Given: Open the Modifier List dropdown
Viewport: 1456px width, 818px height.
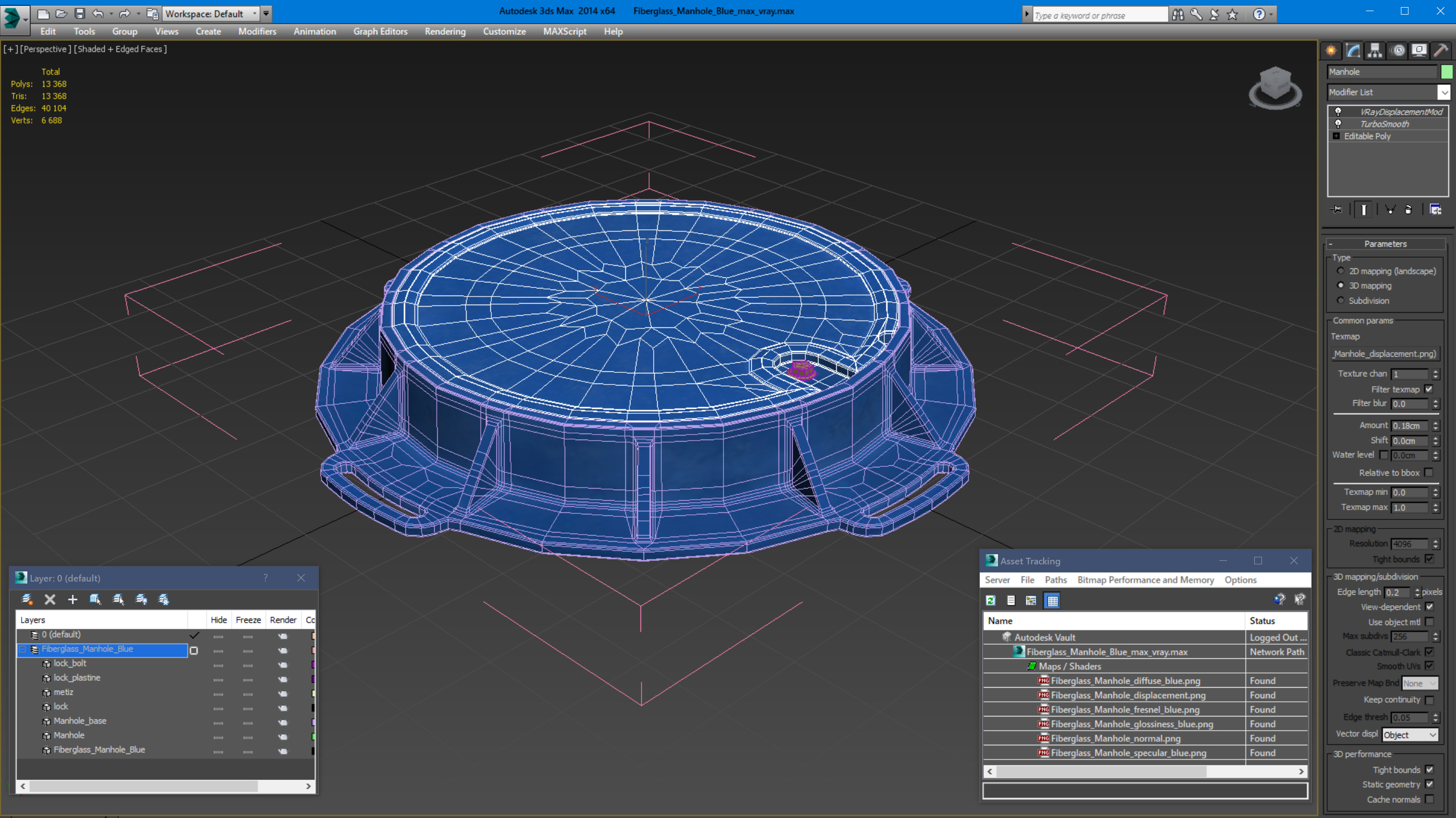Looking at the screenshot, I should tap(1444, 92).
